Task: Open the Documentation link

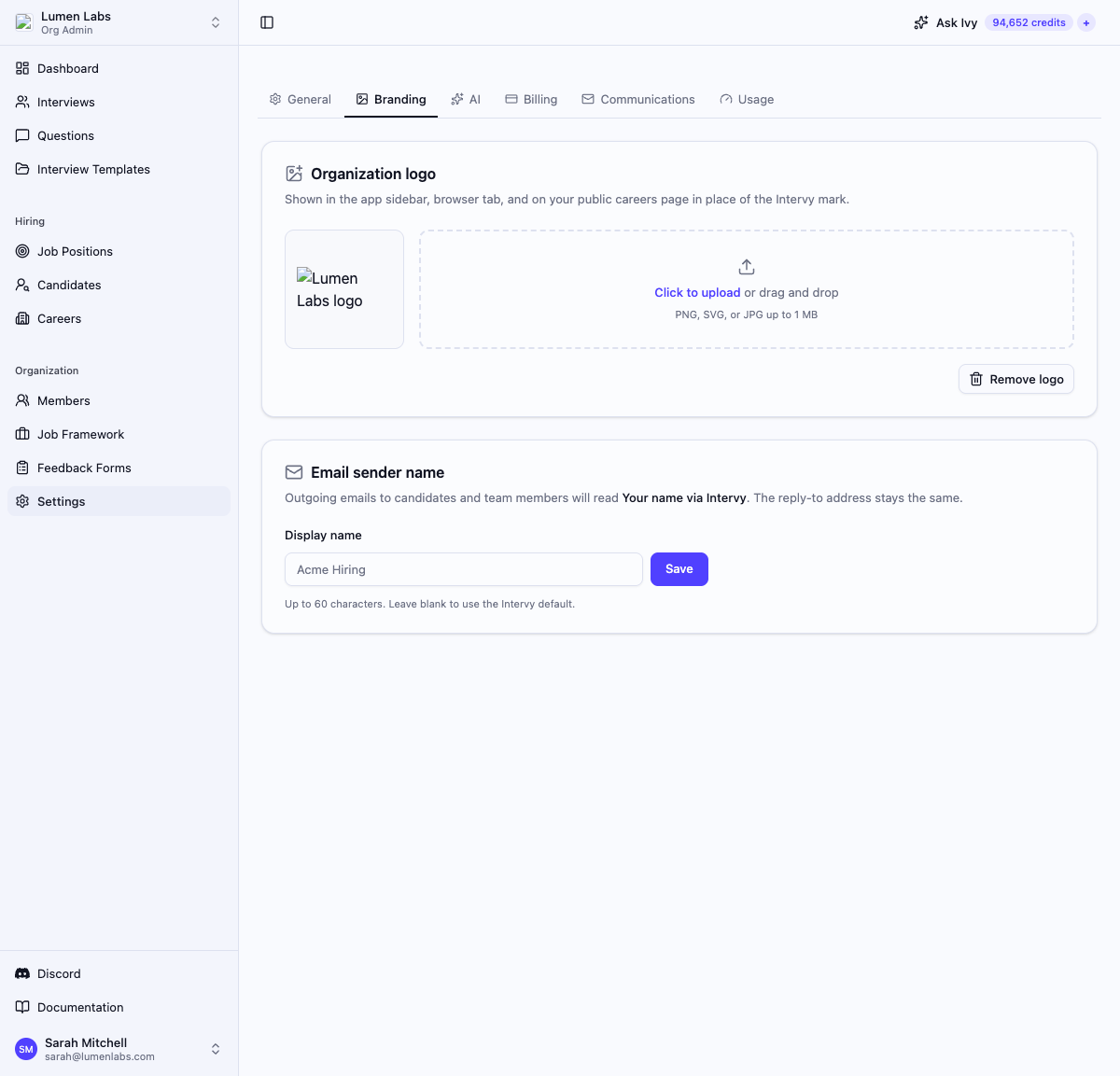Action: click(x=119, y=1007)
